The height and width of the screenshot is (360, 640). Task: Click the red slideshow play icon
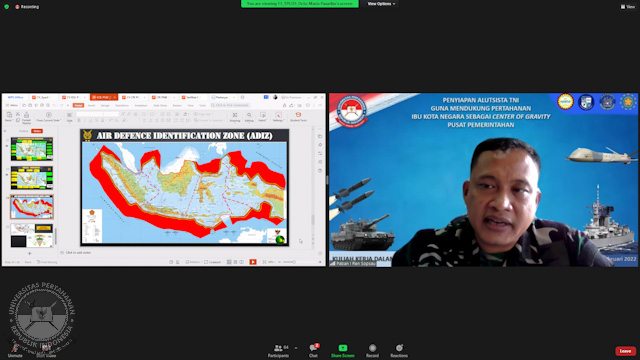point(253,262)
